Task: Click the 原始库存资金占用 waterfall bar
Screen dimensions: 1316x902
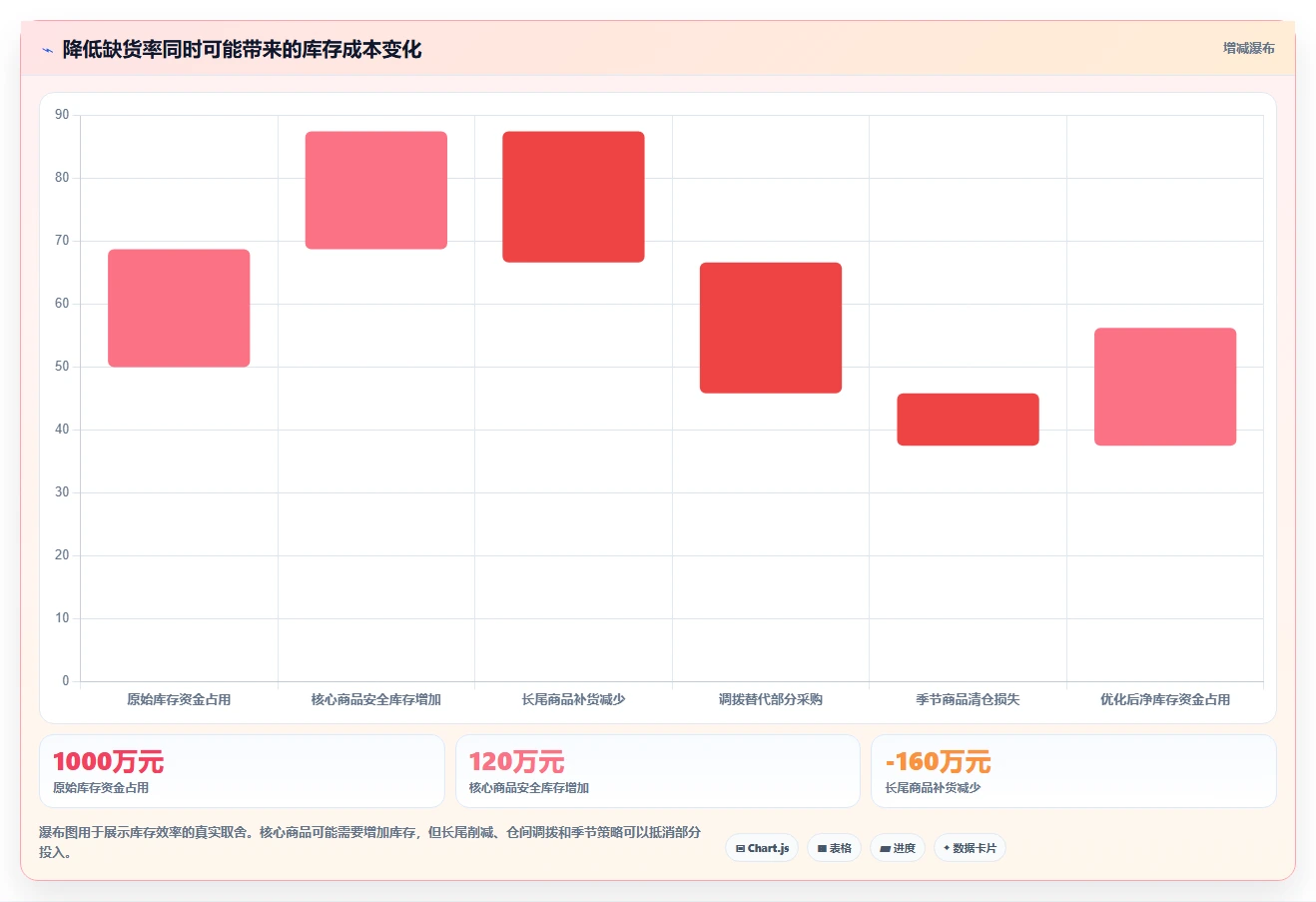Action: click(179, 308)
